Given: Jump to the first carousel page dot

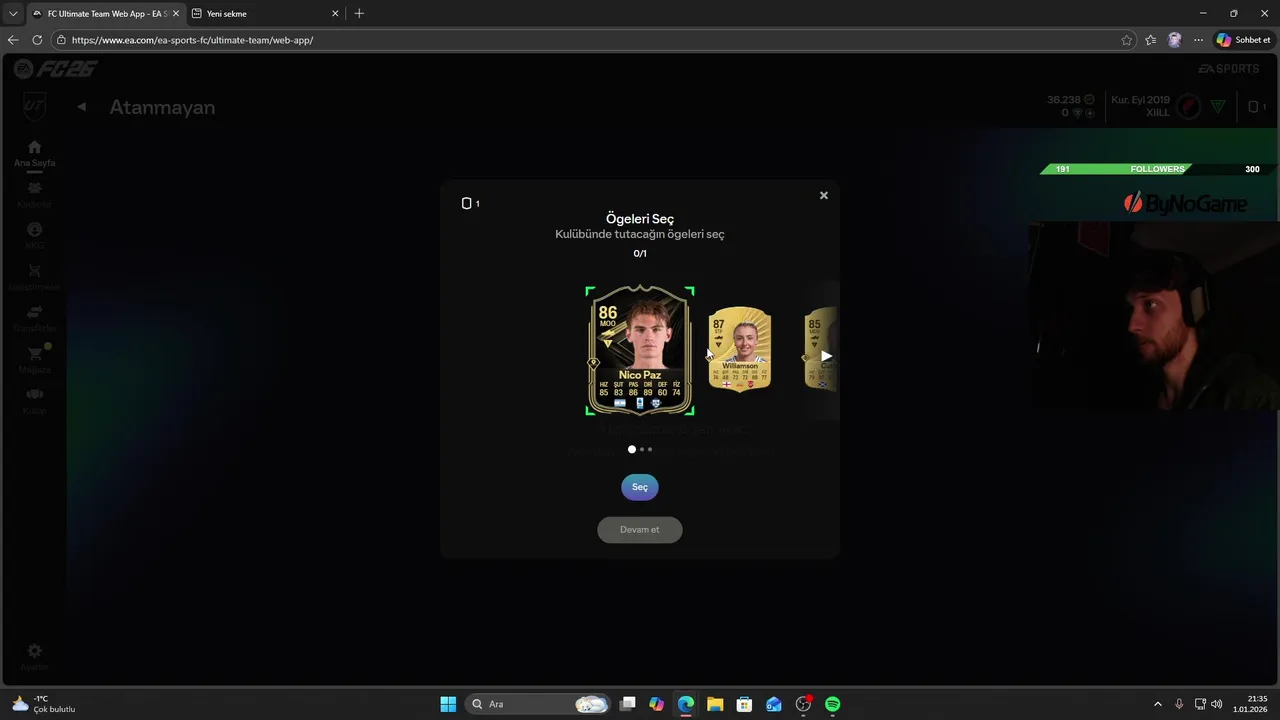Looking at the screenshot, I should click(x=631, y=449).
